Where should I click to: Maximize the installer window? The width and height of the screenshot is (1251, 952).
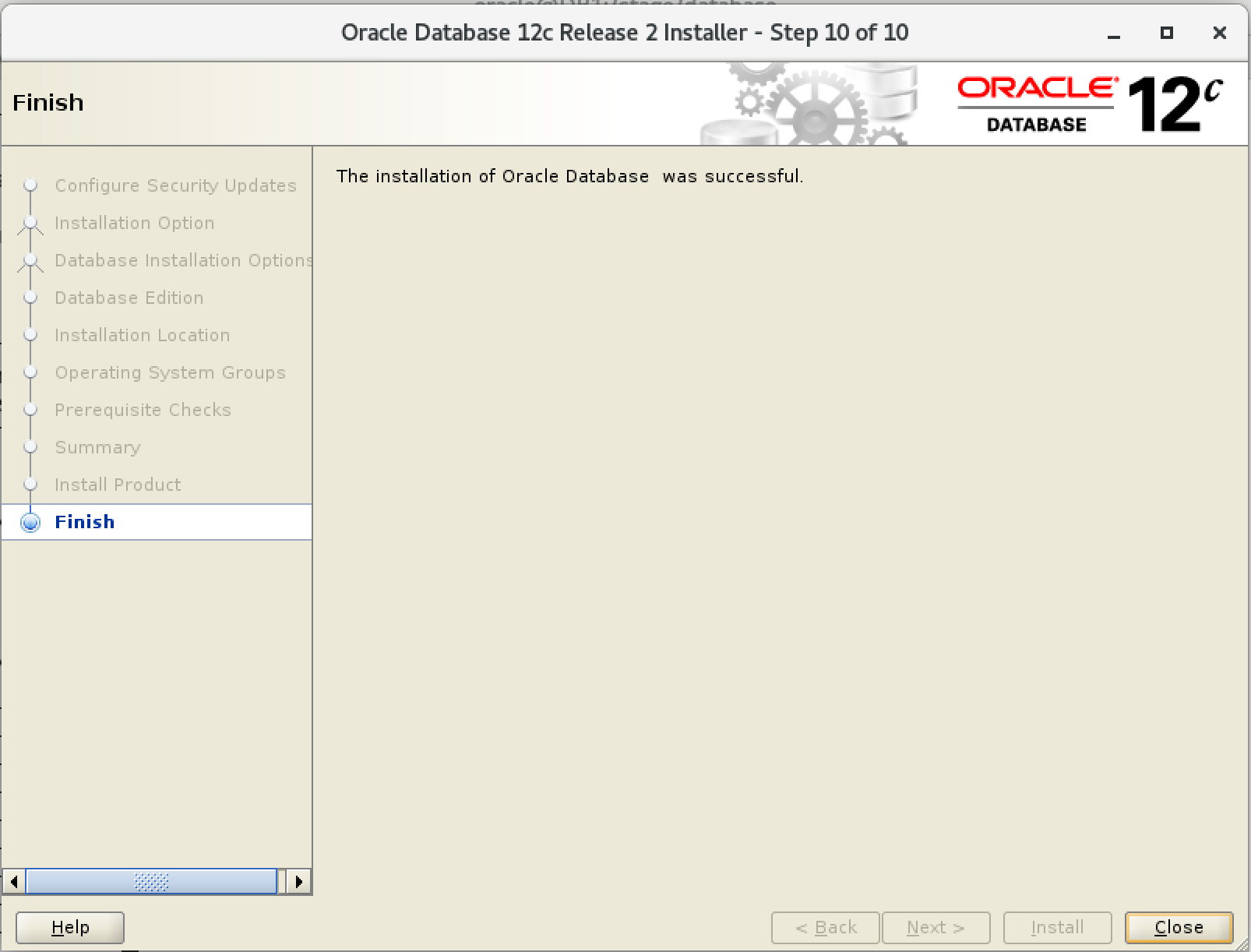point(1166,33)
